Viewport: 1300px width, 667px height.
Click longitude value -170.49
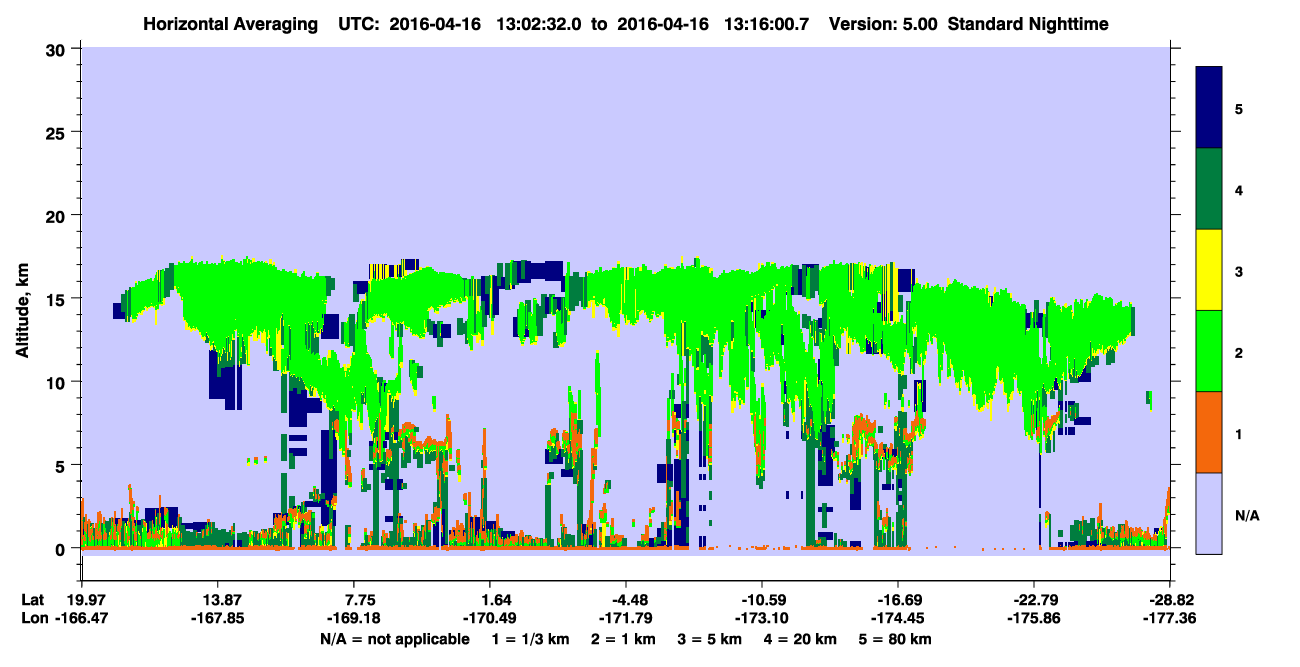pos(490,619)
